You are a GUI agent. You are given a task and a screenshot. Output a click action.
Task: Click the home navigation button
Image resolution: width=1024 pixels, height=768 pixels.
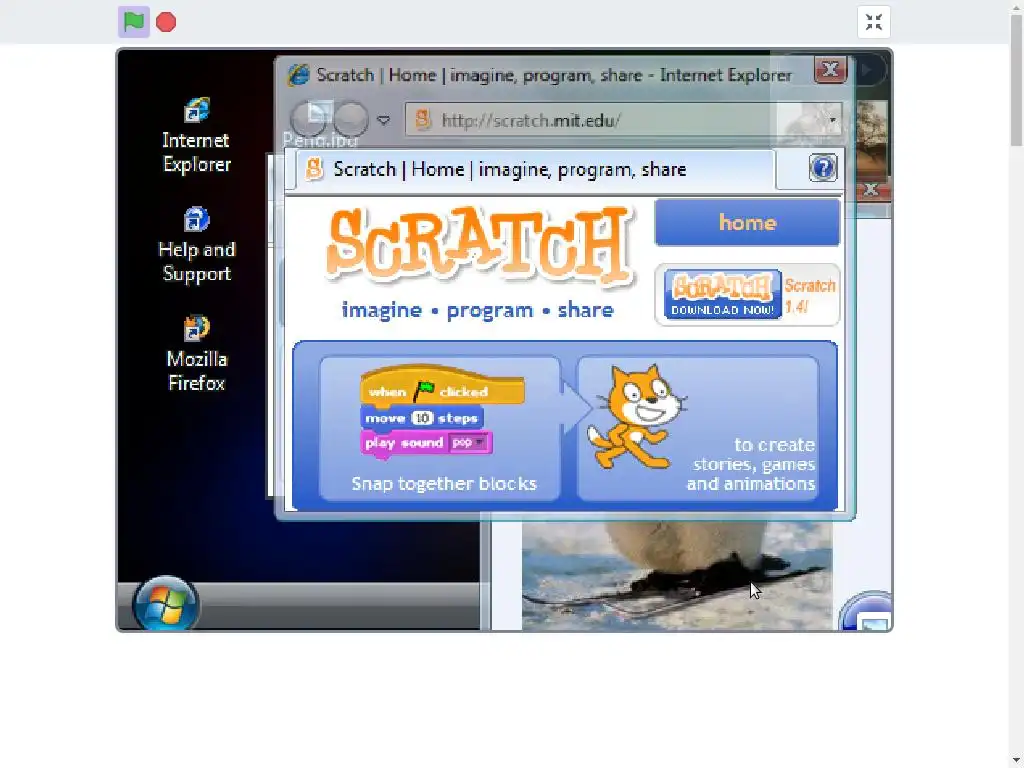747,223
